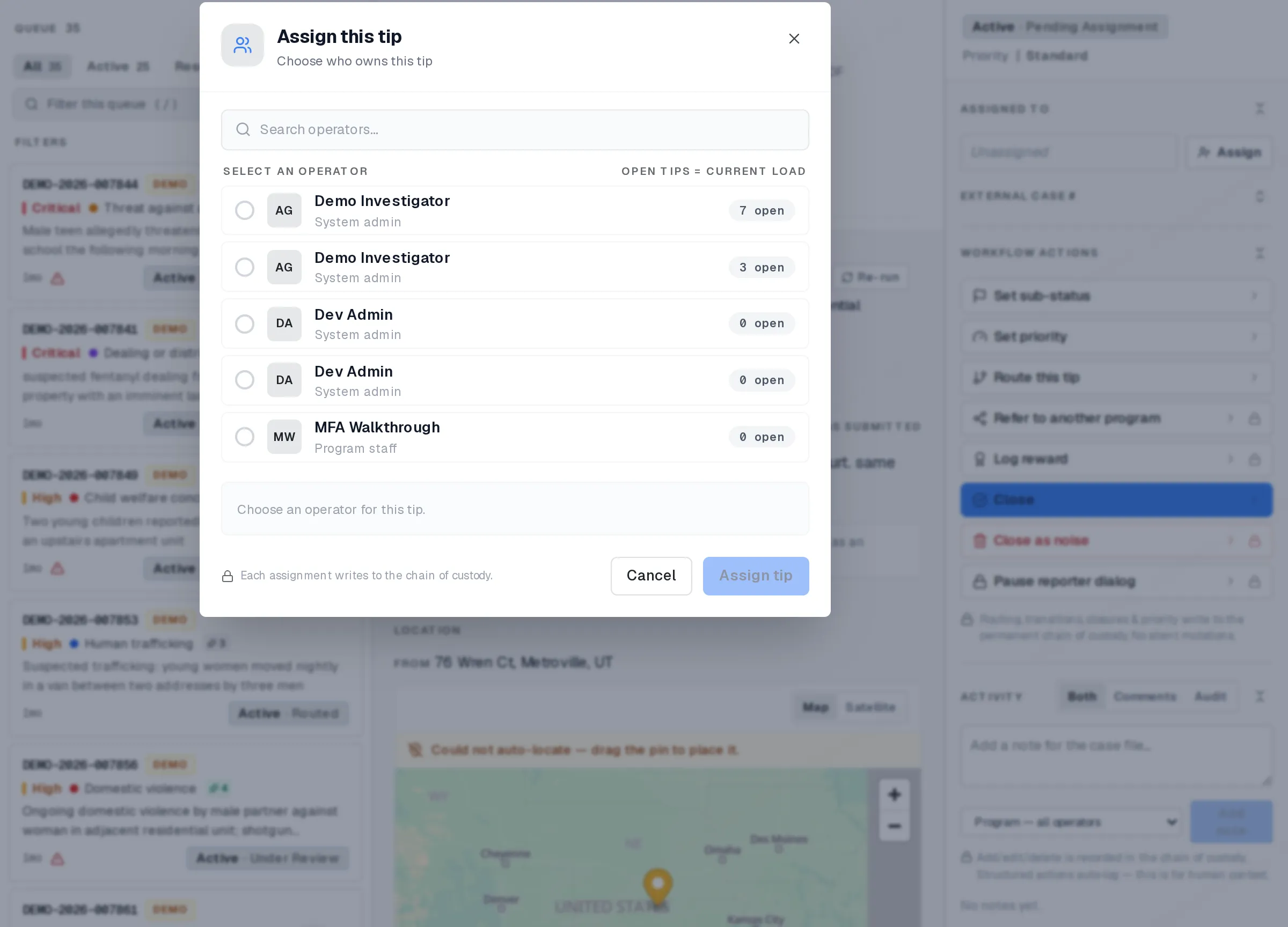Switch the map to Satellite view
The width and height of the screenshot is (1288, 927).
point(870,707)
